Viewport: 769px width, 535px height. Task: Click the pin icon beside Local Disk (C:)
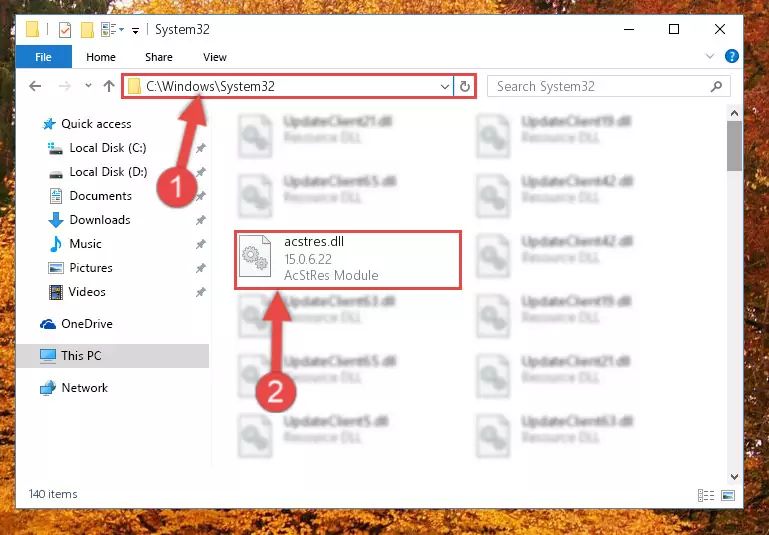tap(201, 148)
